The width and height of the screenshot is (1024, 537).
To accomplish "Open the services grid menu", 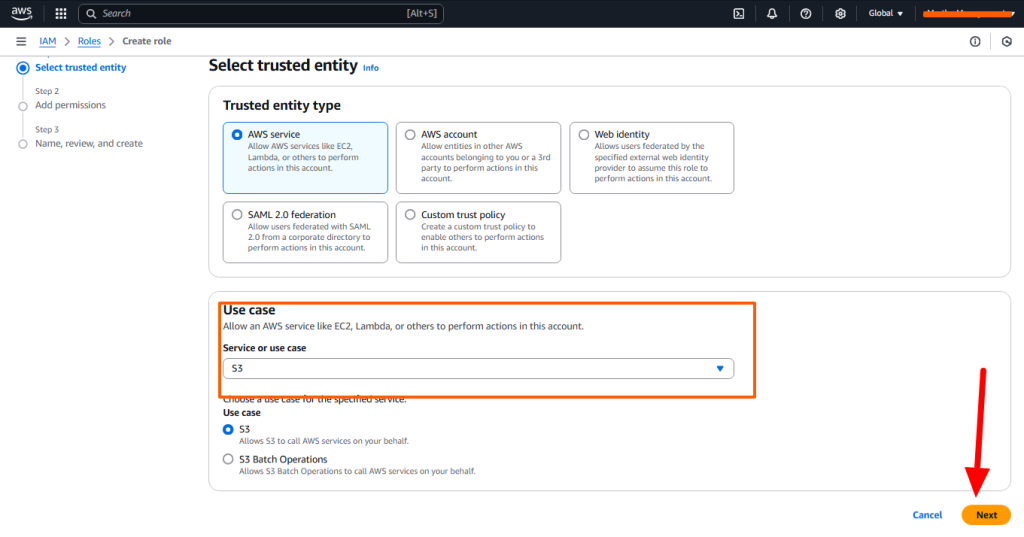I will tap(61, 13).
